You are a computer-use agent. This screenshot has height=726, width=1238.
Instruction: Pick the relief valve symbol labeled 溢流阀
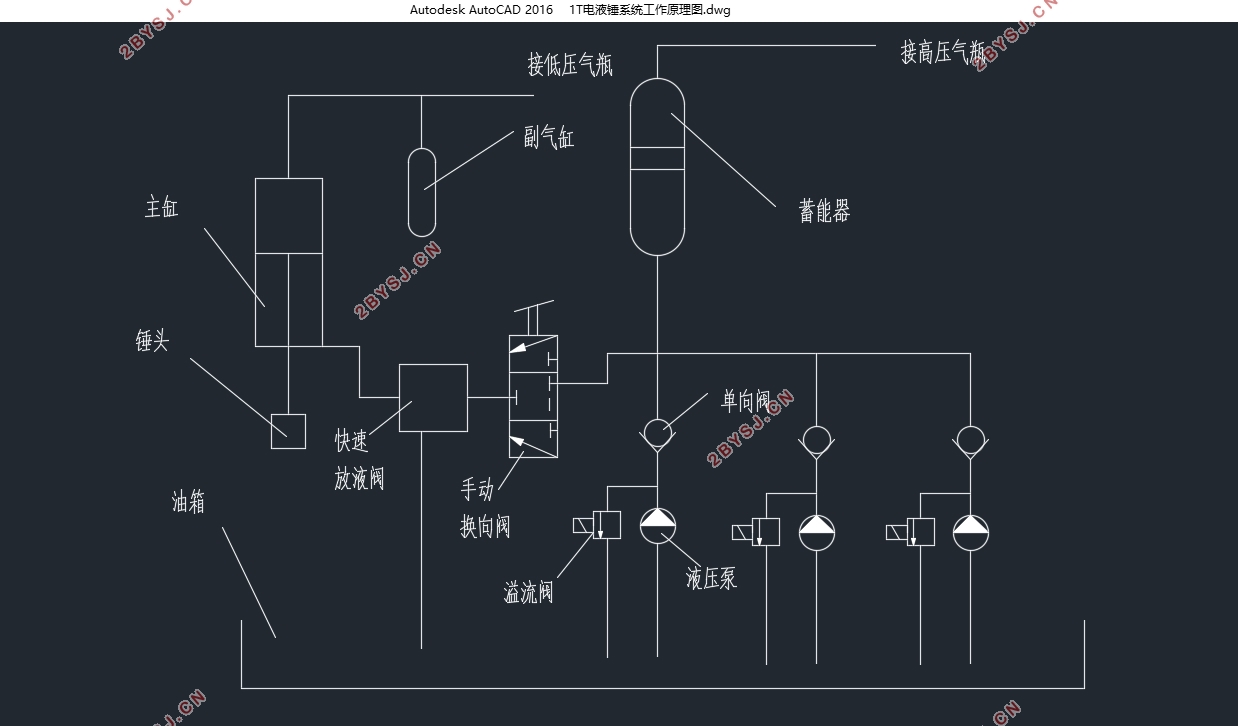[x=597, y=525]
